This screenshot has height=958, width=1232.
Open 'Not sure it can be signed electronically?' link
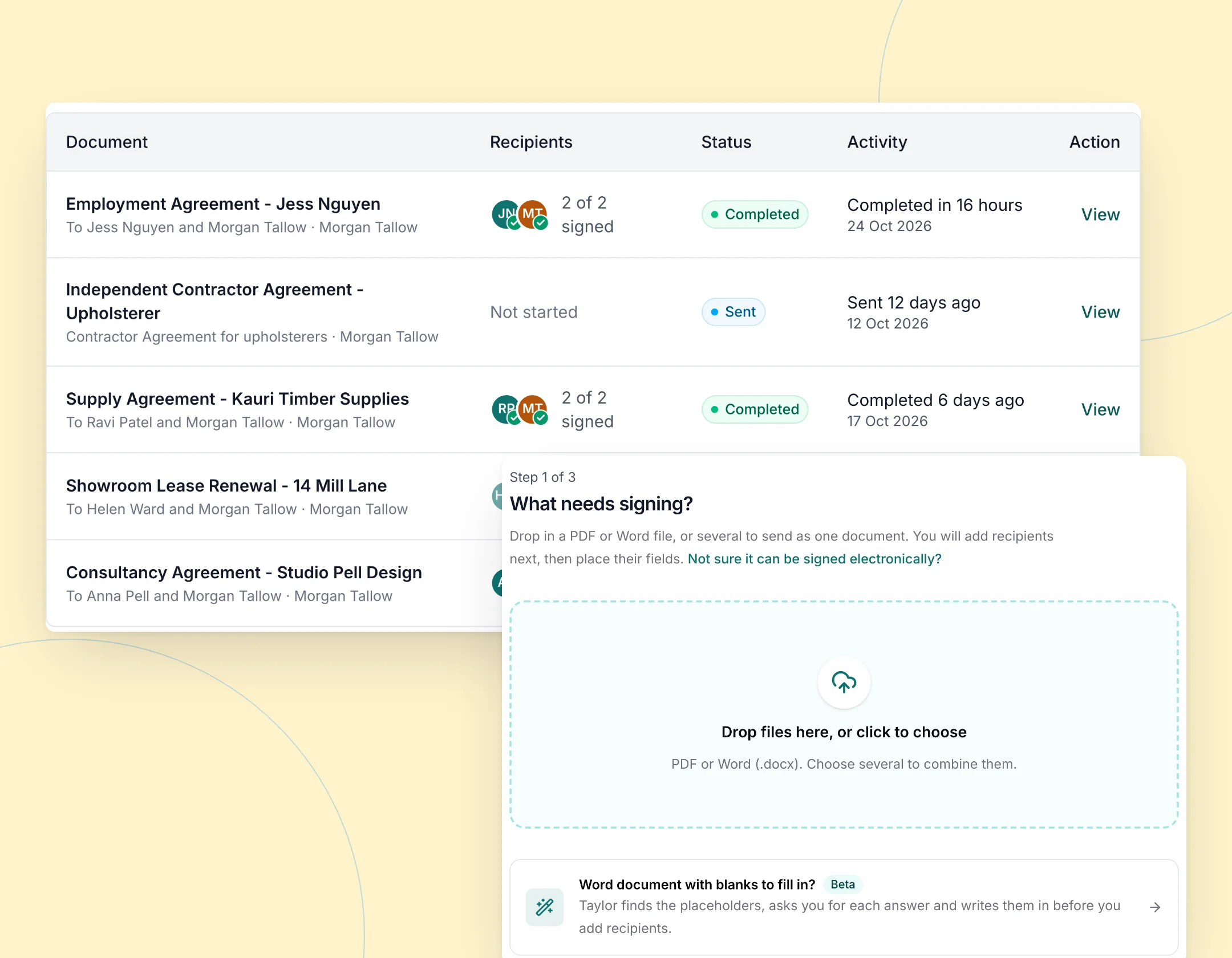[814, 559]
